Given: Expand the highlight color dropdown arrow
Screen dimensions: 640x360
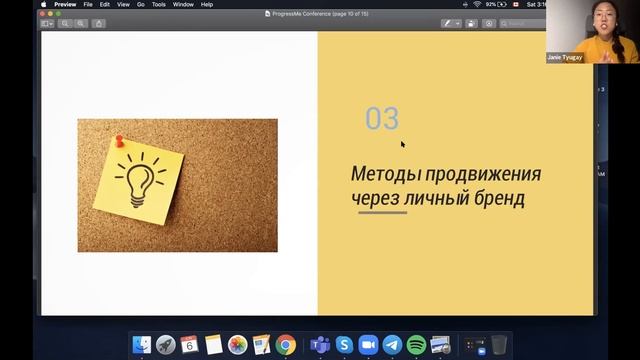Looking at the screenshot, I should point(458,24).
